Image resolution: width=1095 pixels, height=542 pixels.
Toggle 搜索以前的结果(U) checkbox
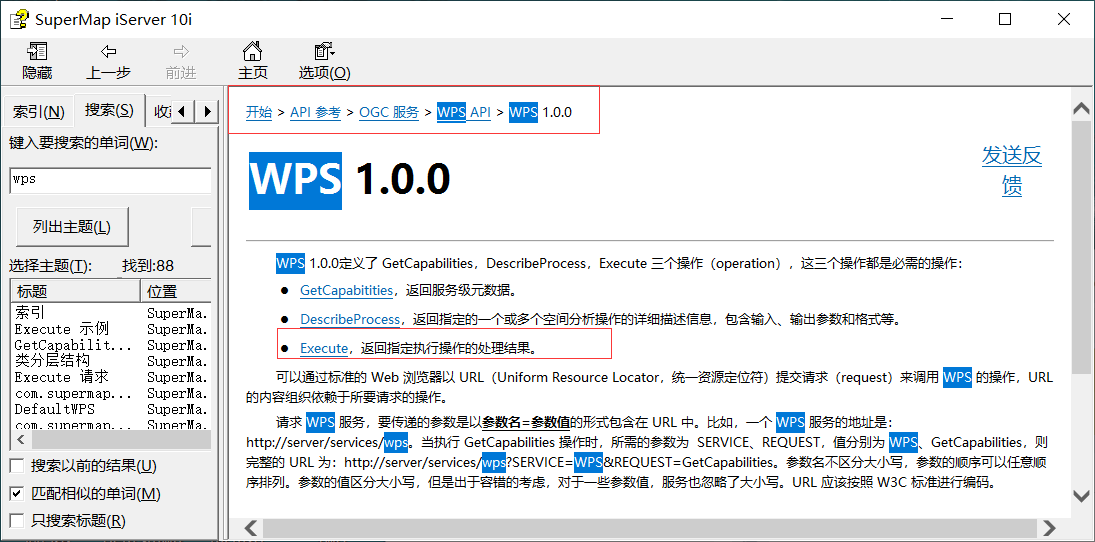17,466
